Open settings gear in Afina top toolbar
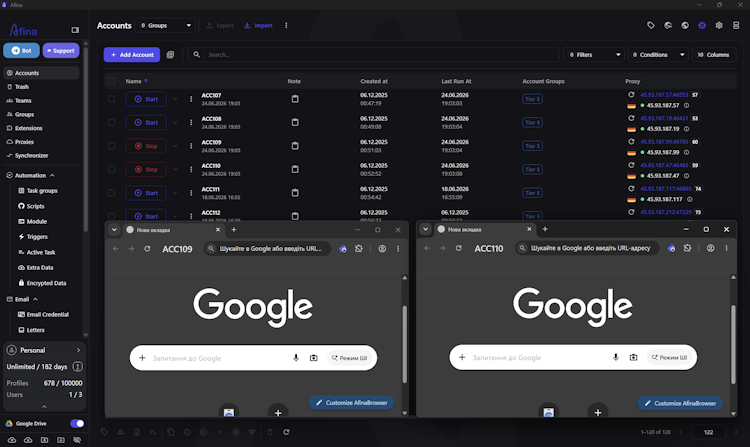Image resolution: width=750 pixels, height=447 pixels. (719, 25)
